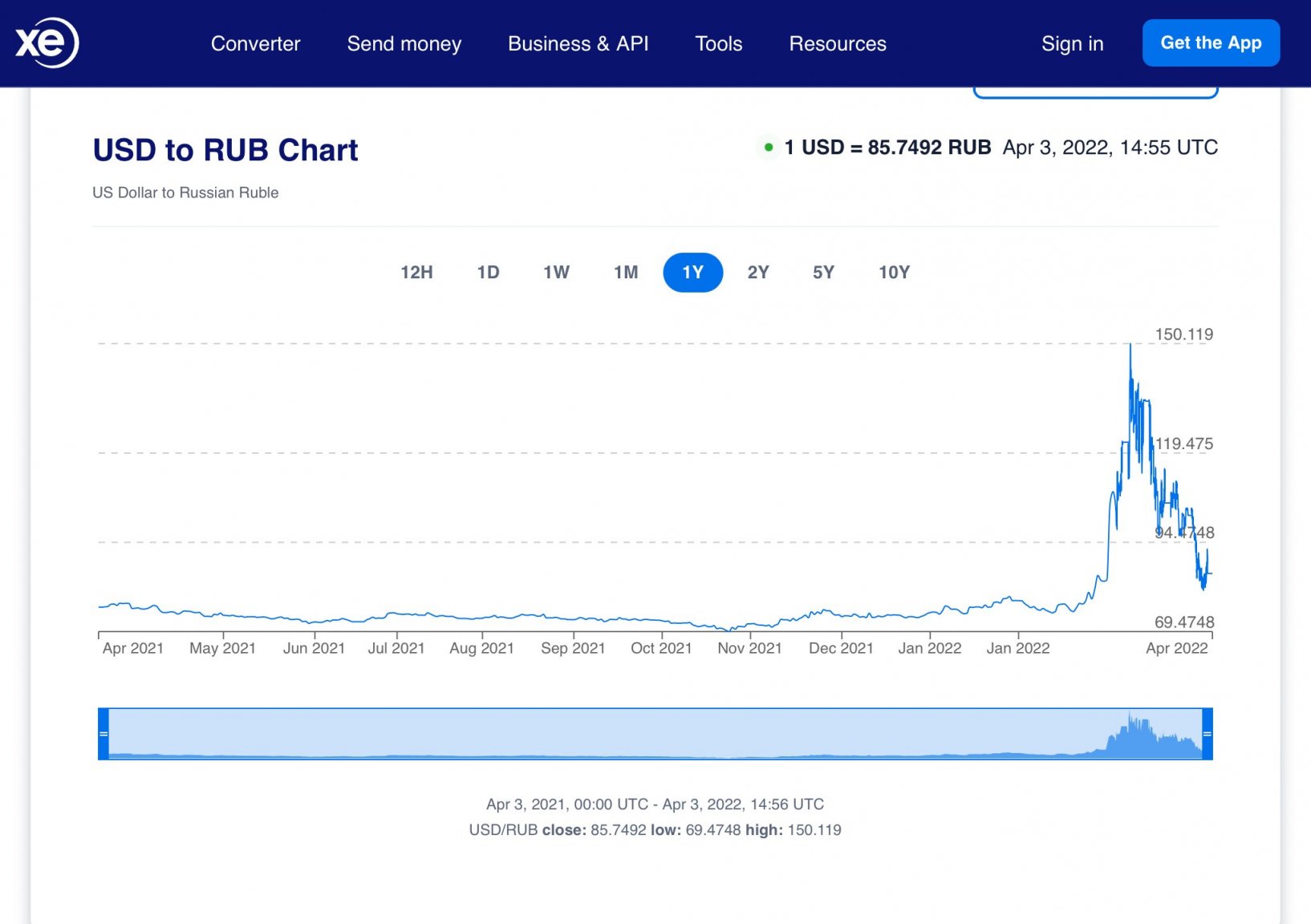Open the Send money menu

pyautogui.click(x=404, y=43)
